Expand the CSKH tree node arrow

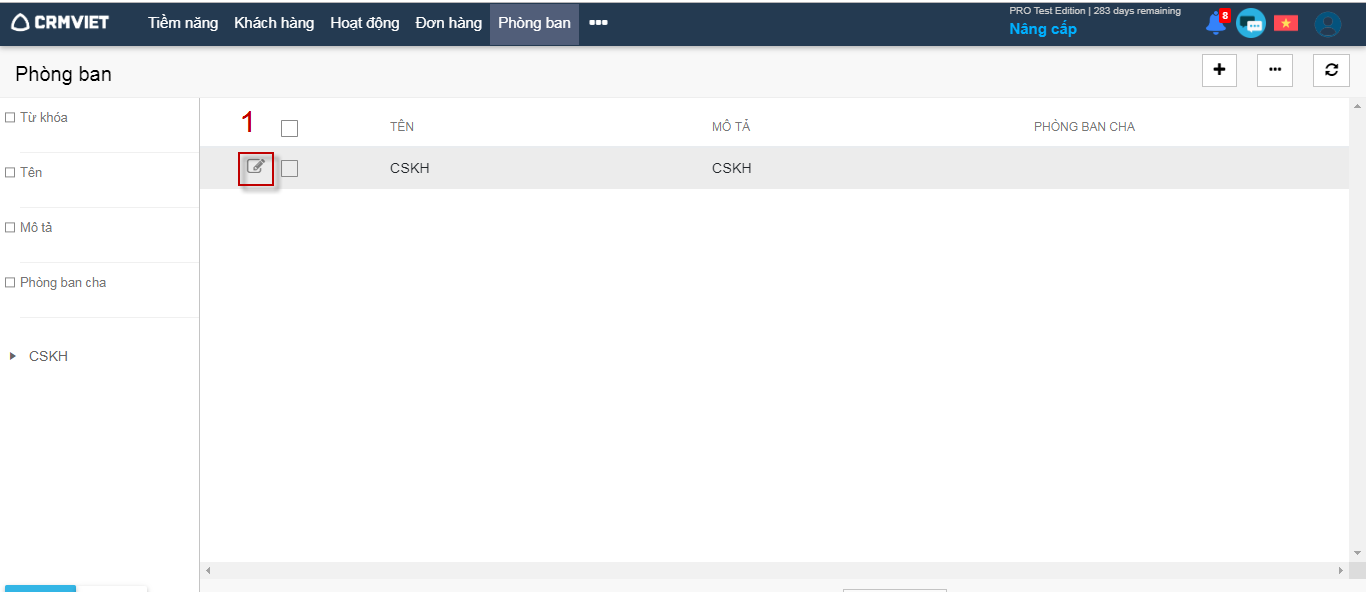click(13, 356)
